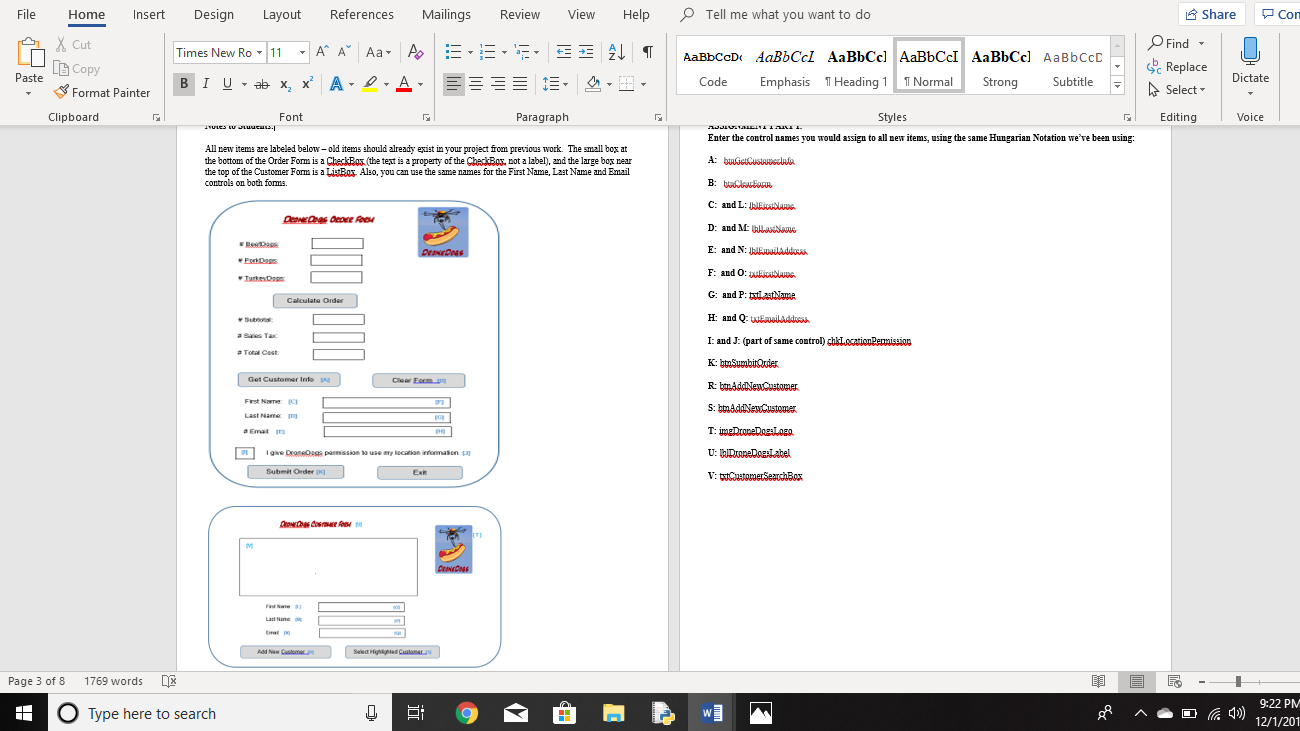Open File Explorer from the taskbar

[614, 713]
